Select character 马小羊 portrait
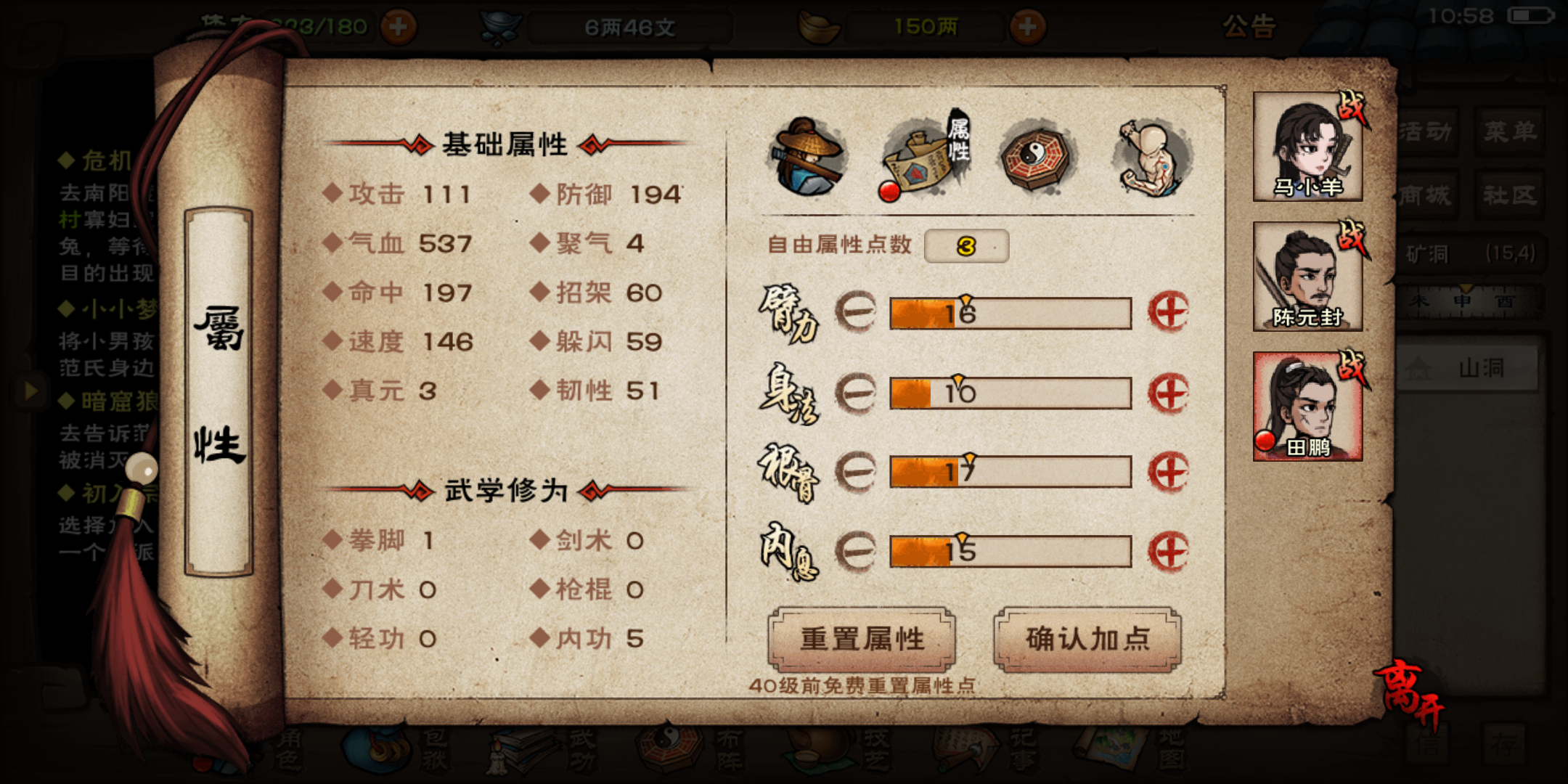This screenshot has width=1568, height=784. coord(1307,147)
